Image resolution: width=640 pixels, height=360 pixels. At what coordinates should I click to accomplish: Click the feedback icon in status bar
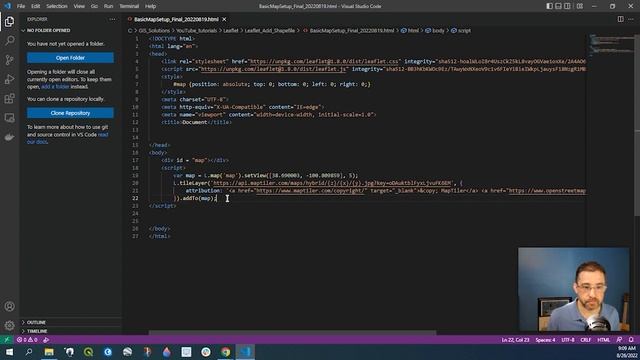pyautogui.click(x=619, y=340)
